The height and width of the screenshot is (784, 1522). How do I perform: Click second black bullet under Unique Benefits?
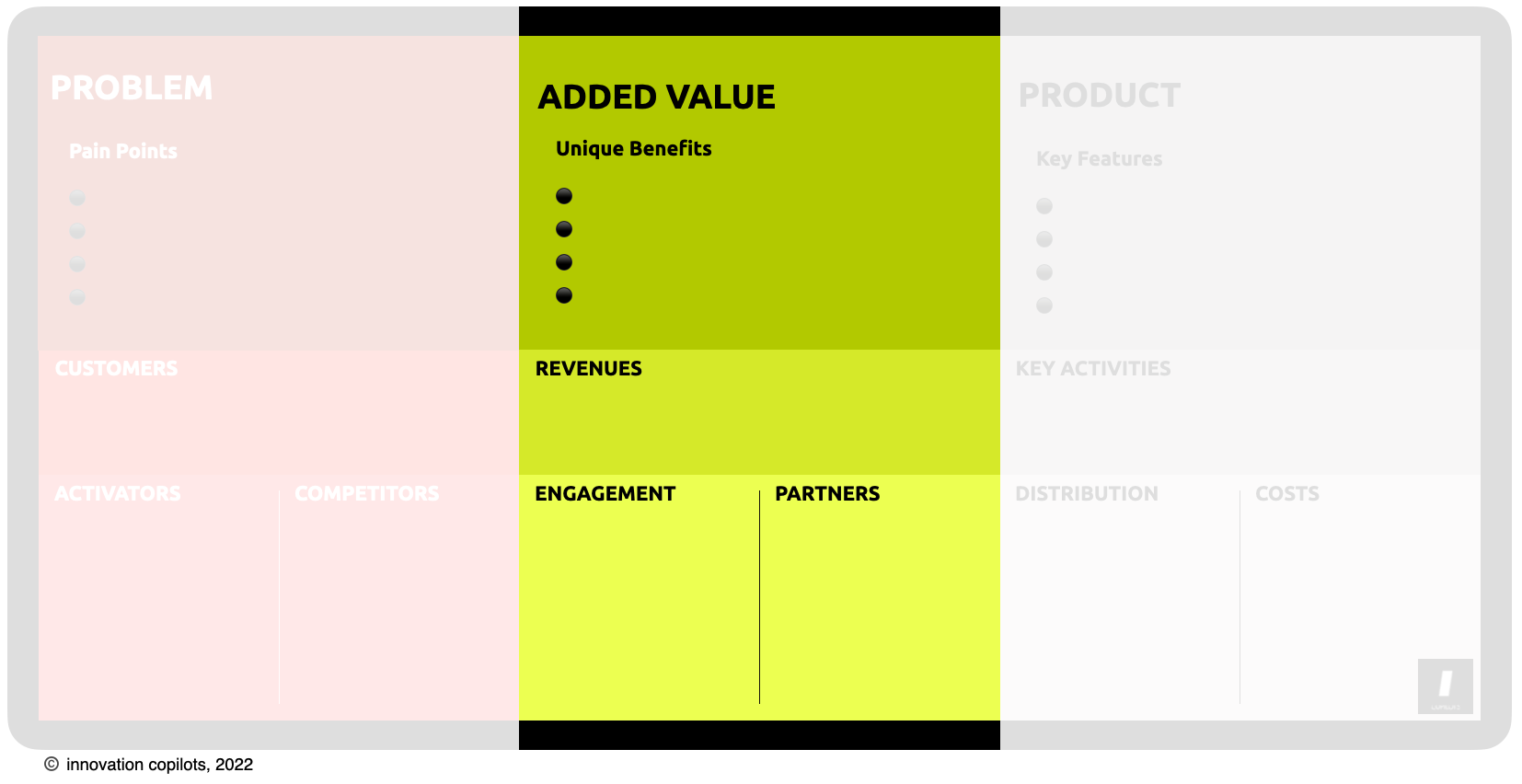564,229
